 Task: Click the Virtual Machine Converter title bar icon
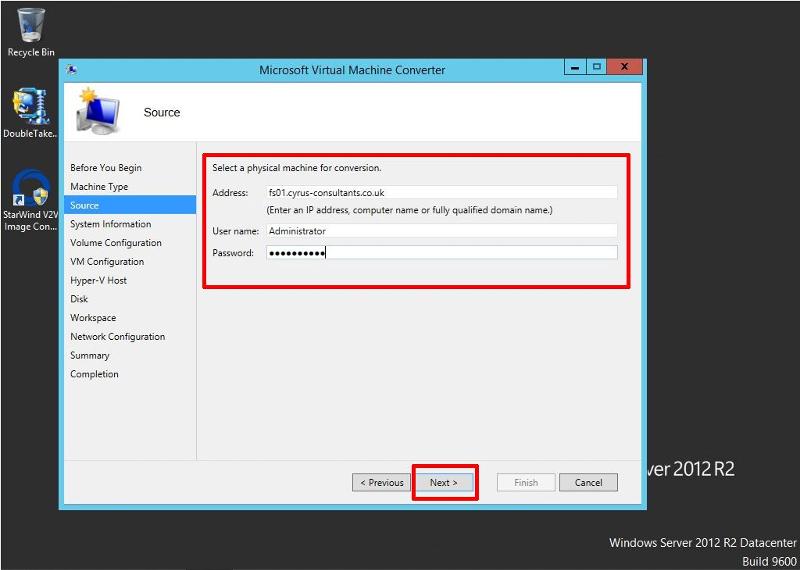72,70
